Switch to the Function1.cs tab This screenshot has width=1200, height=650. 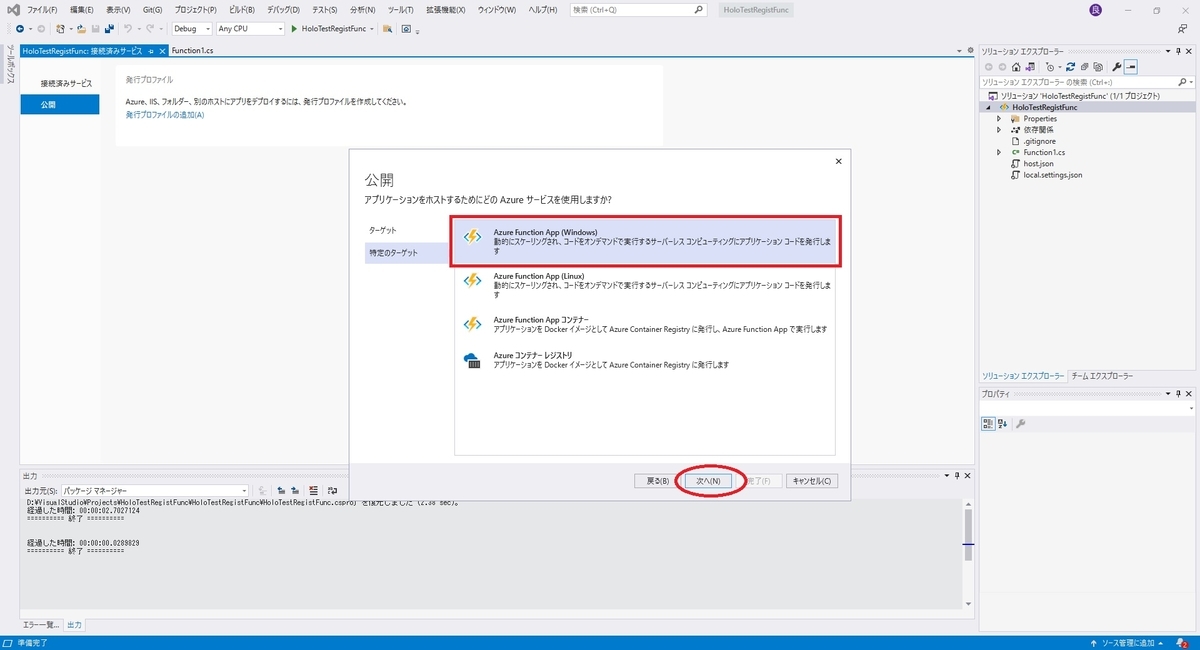pos(192,50)
